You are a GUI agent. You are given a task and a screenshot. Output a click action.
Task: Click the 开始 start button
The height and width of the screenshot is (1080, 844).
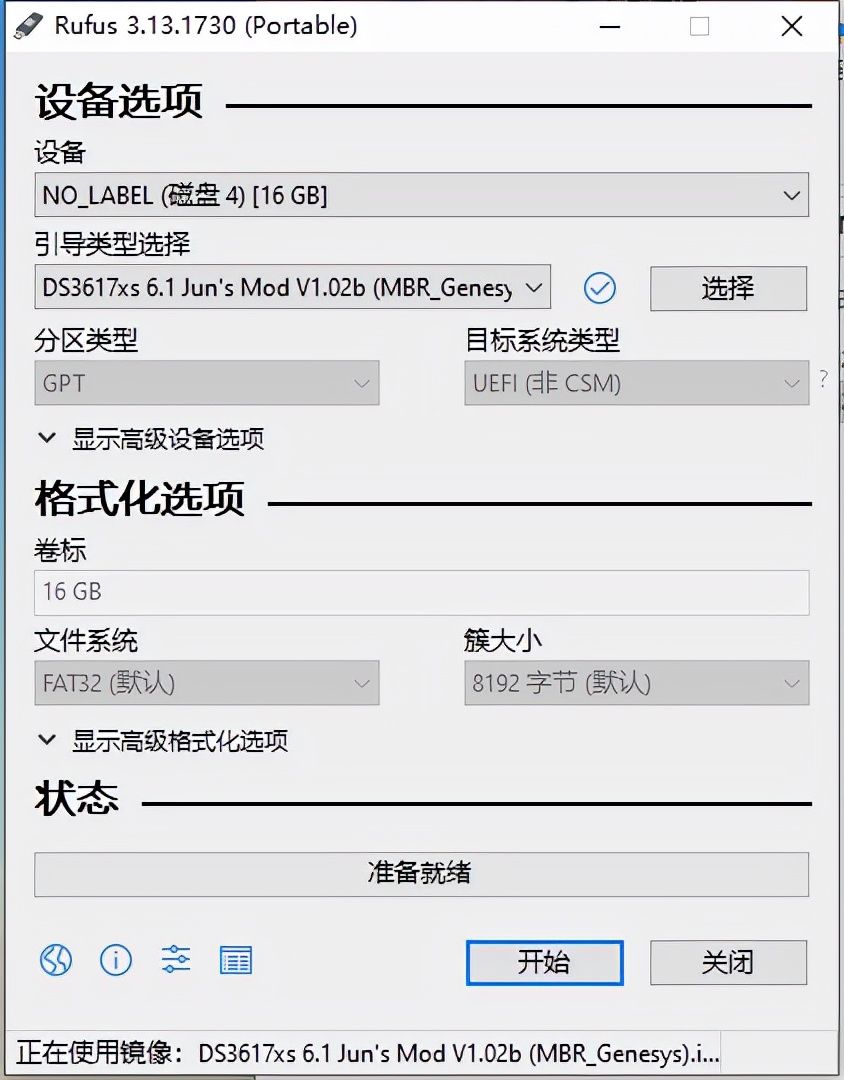[544, 962]
